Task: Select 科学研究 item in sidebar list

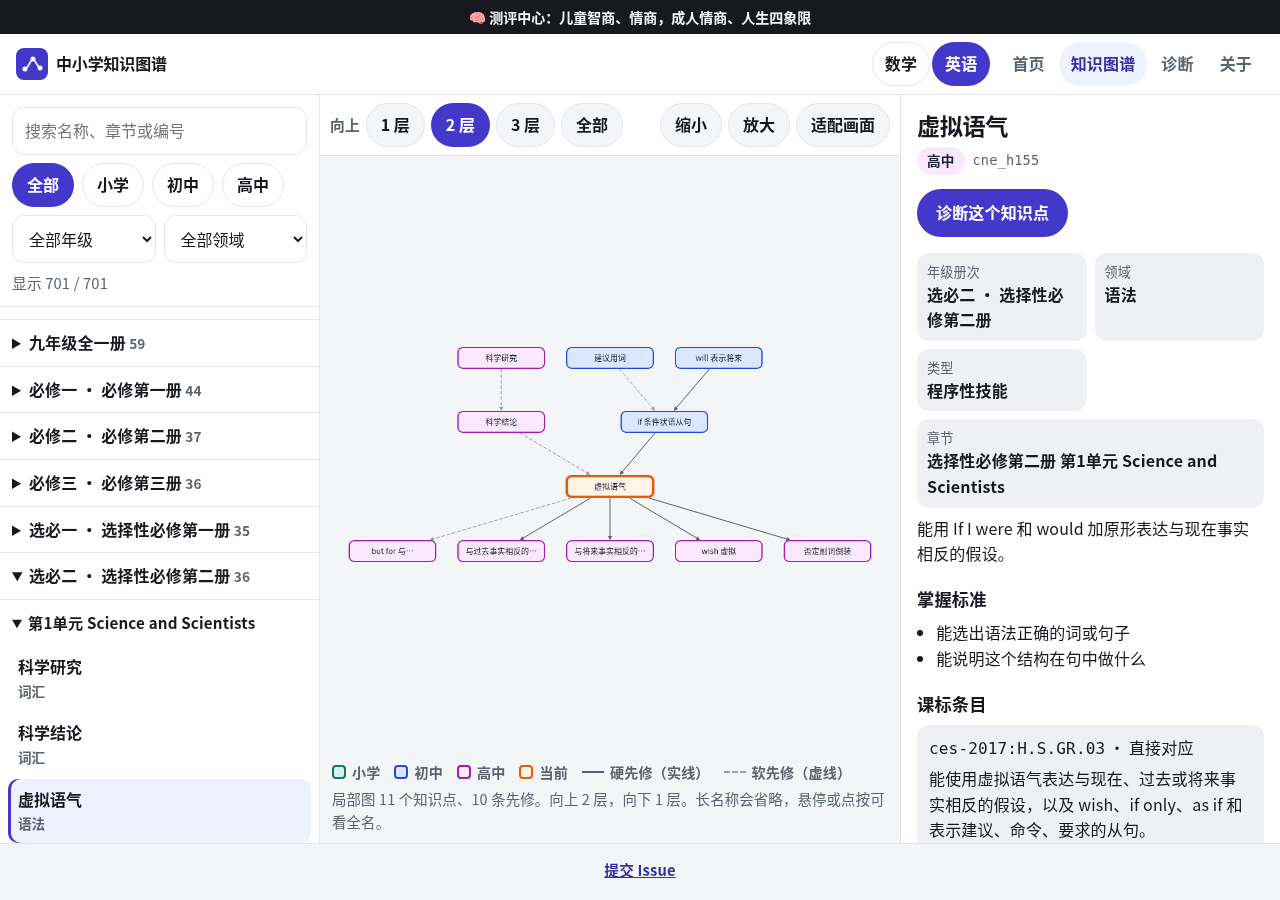Action: coord(159,679)
